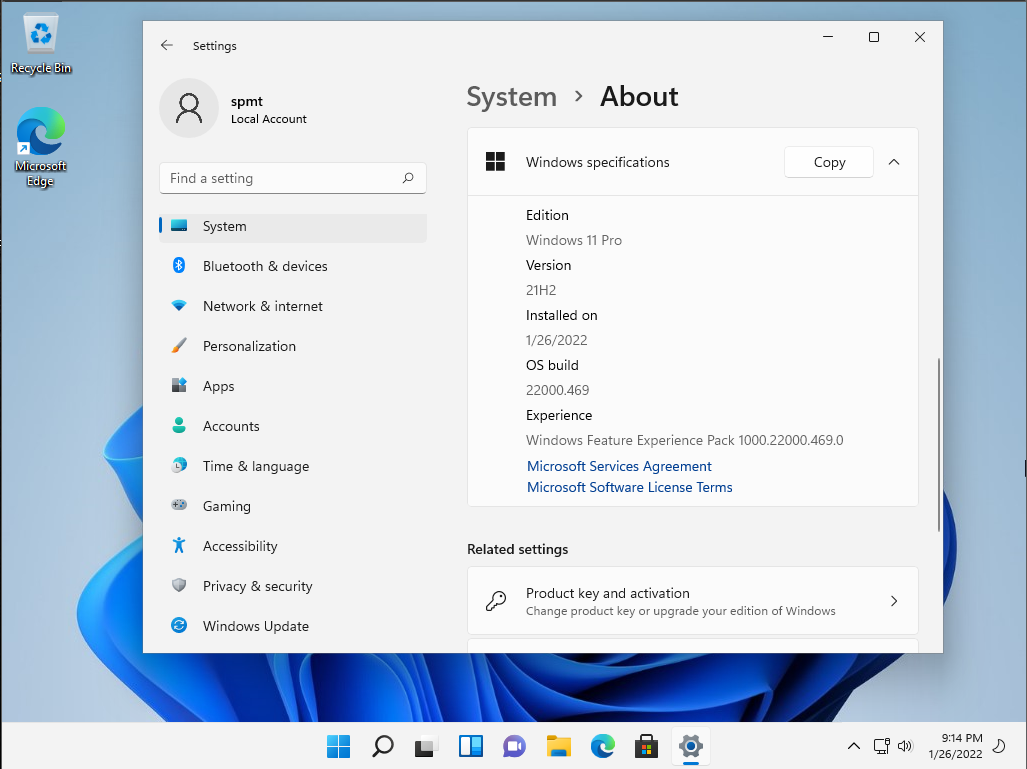Open Microsoft Services Agreement link
The image size is (1027, 769).
tap(619, 466)
